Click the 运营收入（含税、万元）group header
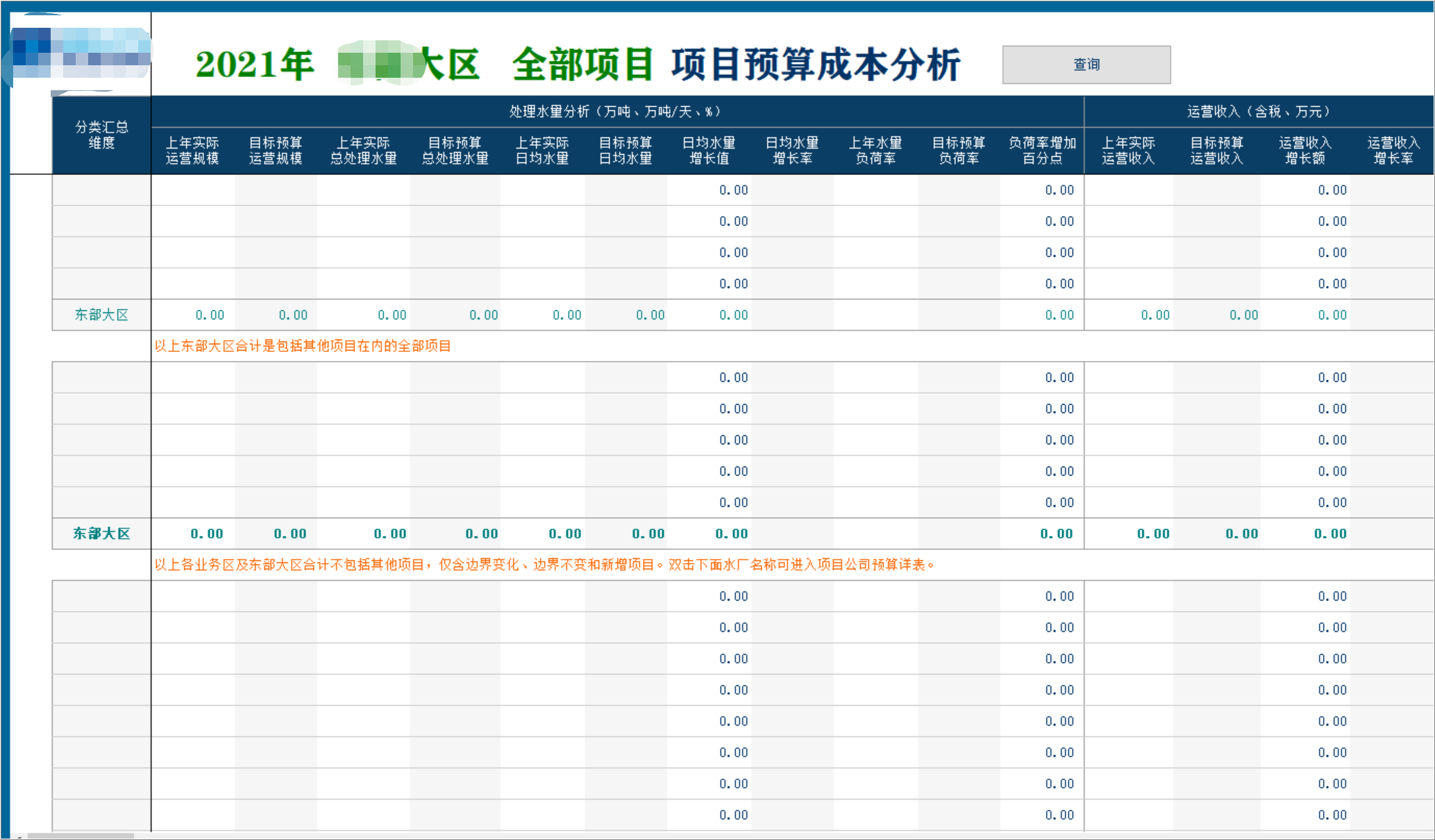Screen dimensions: 1435x840 [x=1259, y=112]
